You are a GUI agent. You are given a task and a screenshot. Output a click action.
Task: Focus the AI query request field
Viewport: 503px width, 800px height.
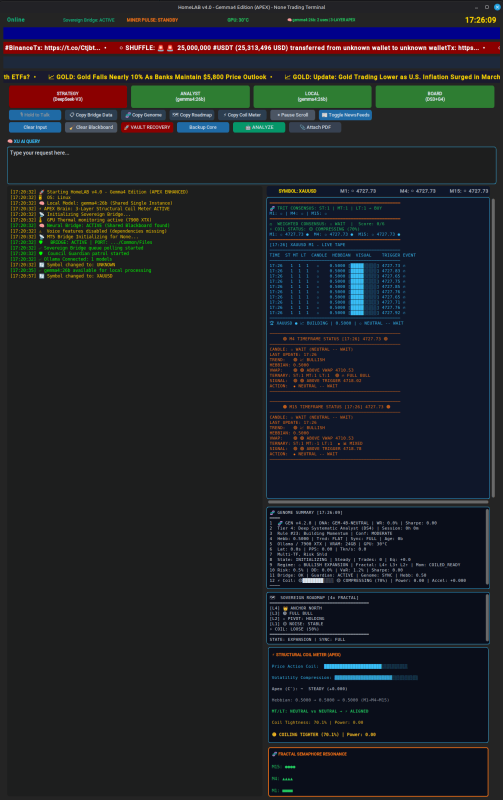point(252,165)
